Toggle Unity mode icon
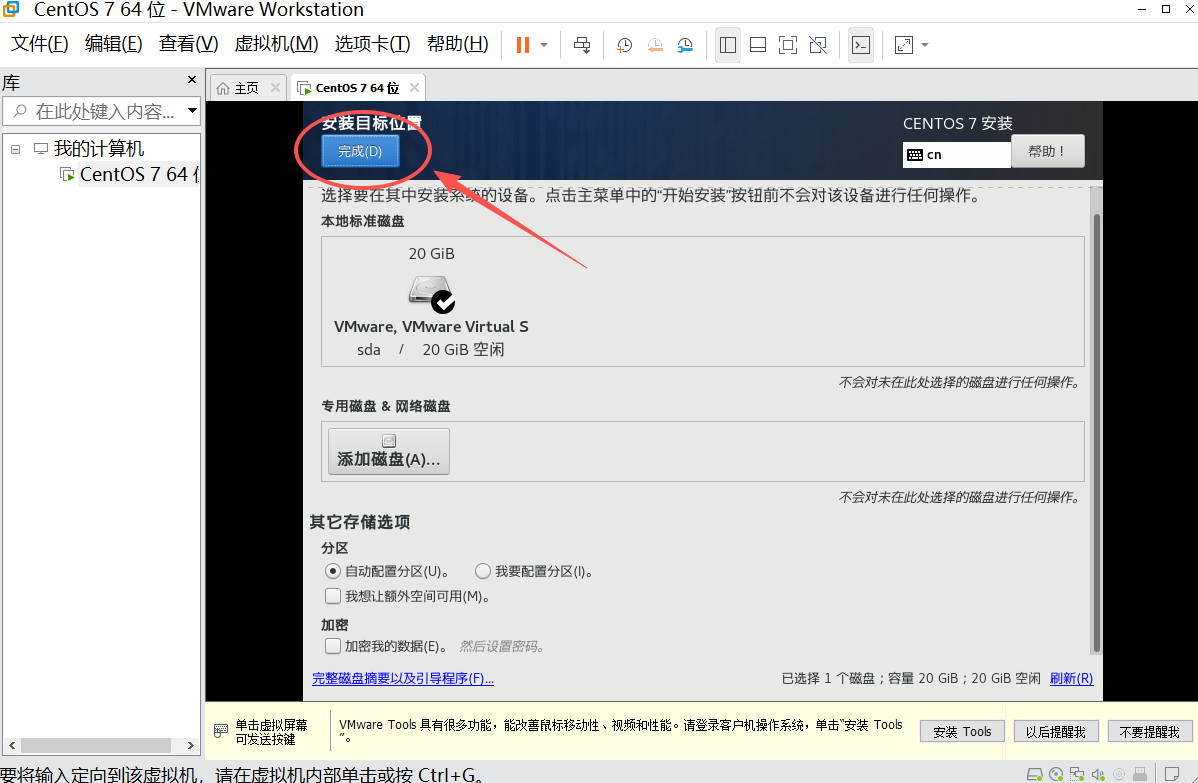 pyautogui.click(x=818, y=45)
